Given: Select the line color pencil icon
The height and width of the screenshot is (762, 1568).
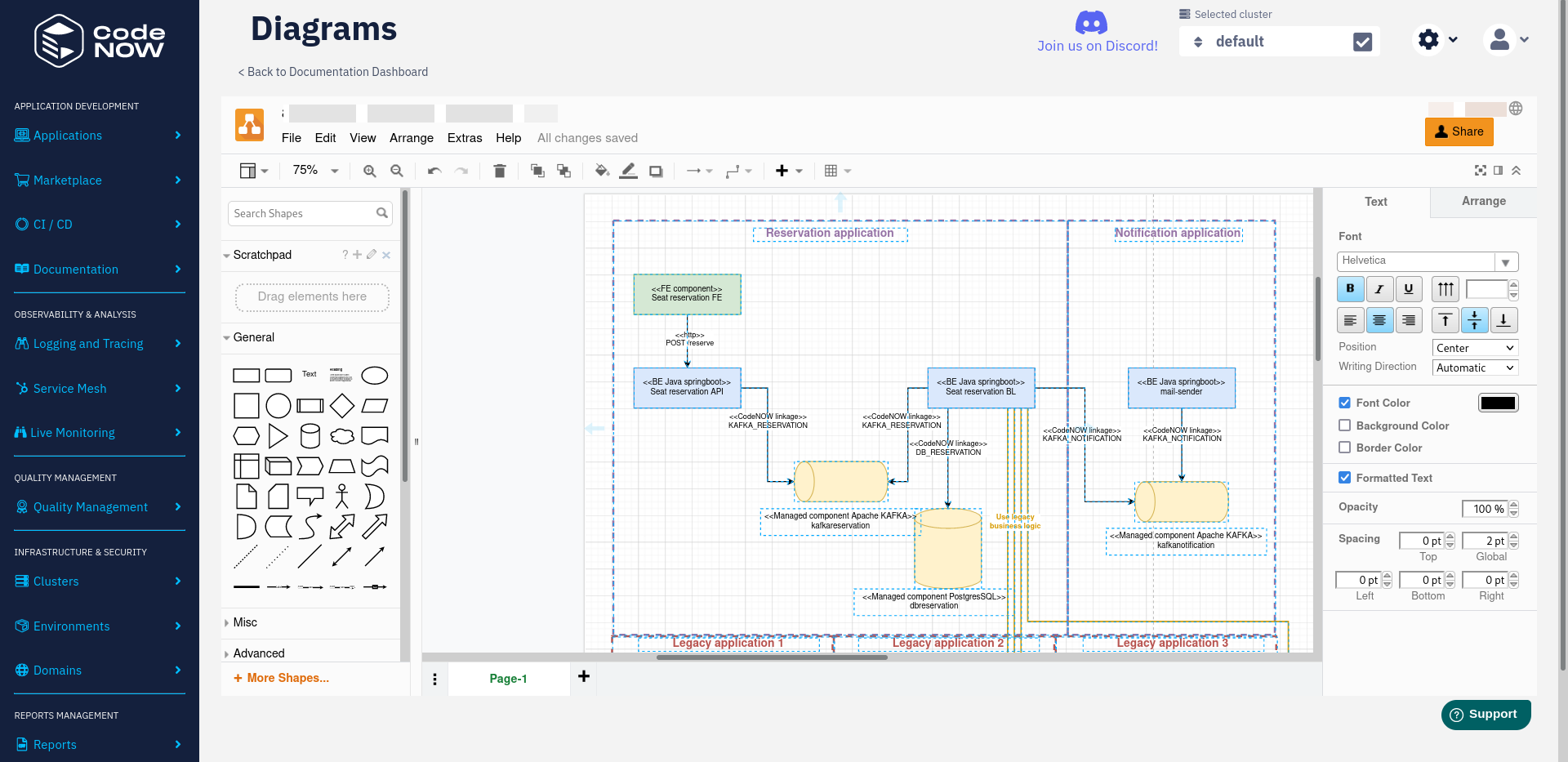Looking at the screenshot, I should coord(628,171).
